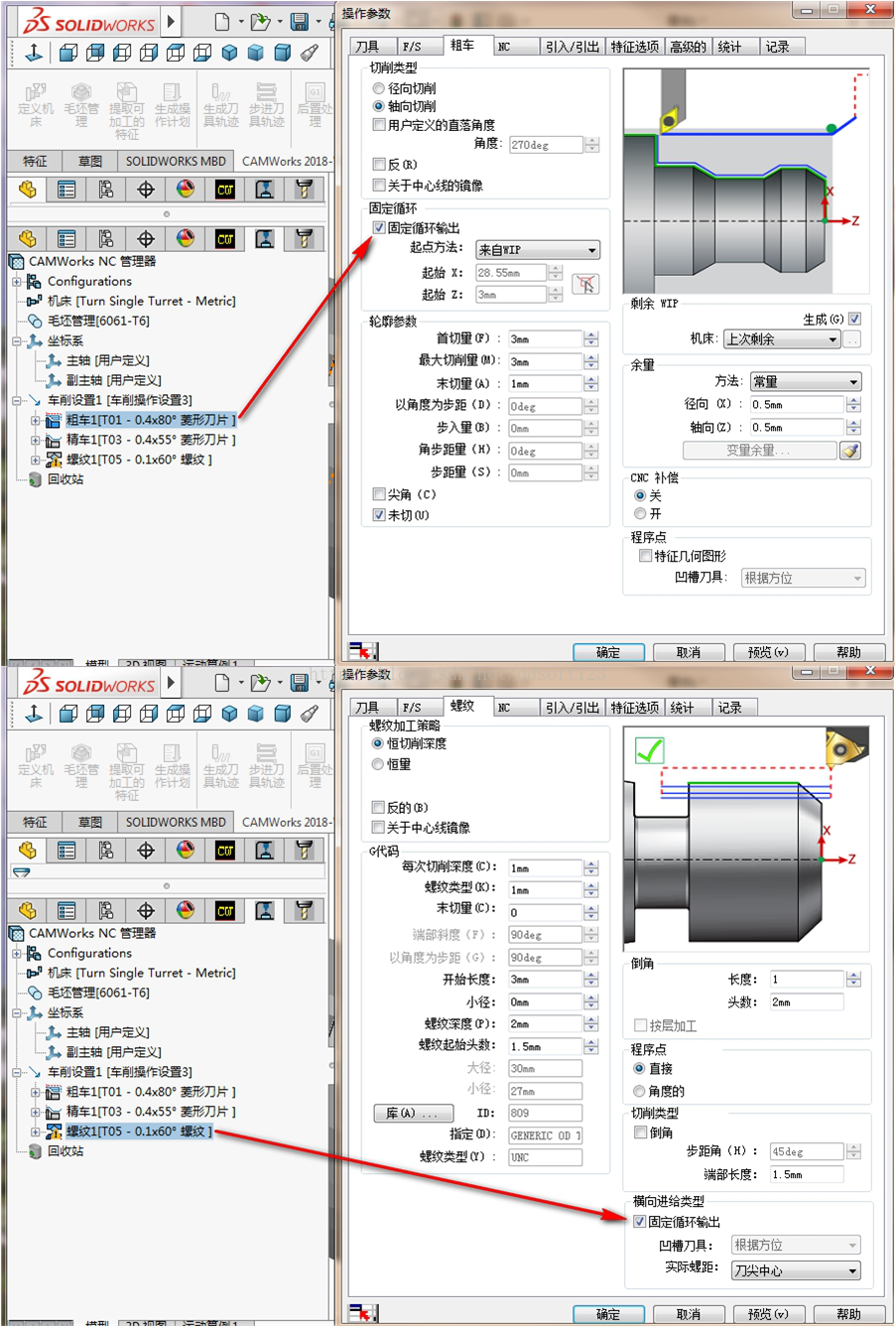This screenshot has width=896, height=1327.
Task: Select 角度的 radio under 程序点
Action: pyautogui.click(x=640, y=1092)
